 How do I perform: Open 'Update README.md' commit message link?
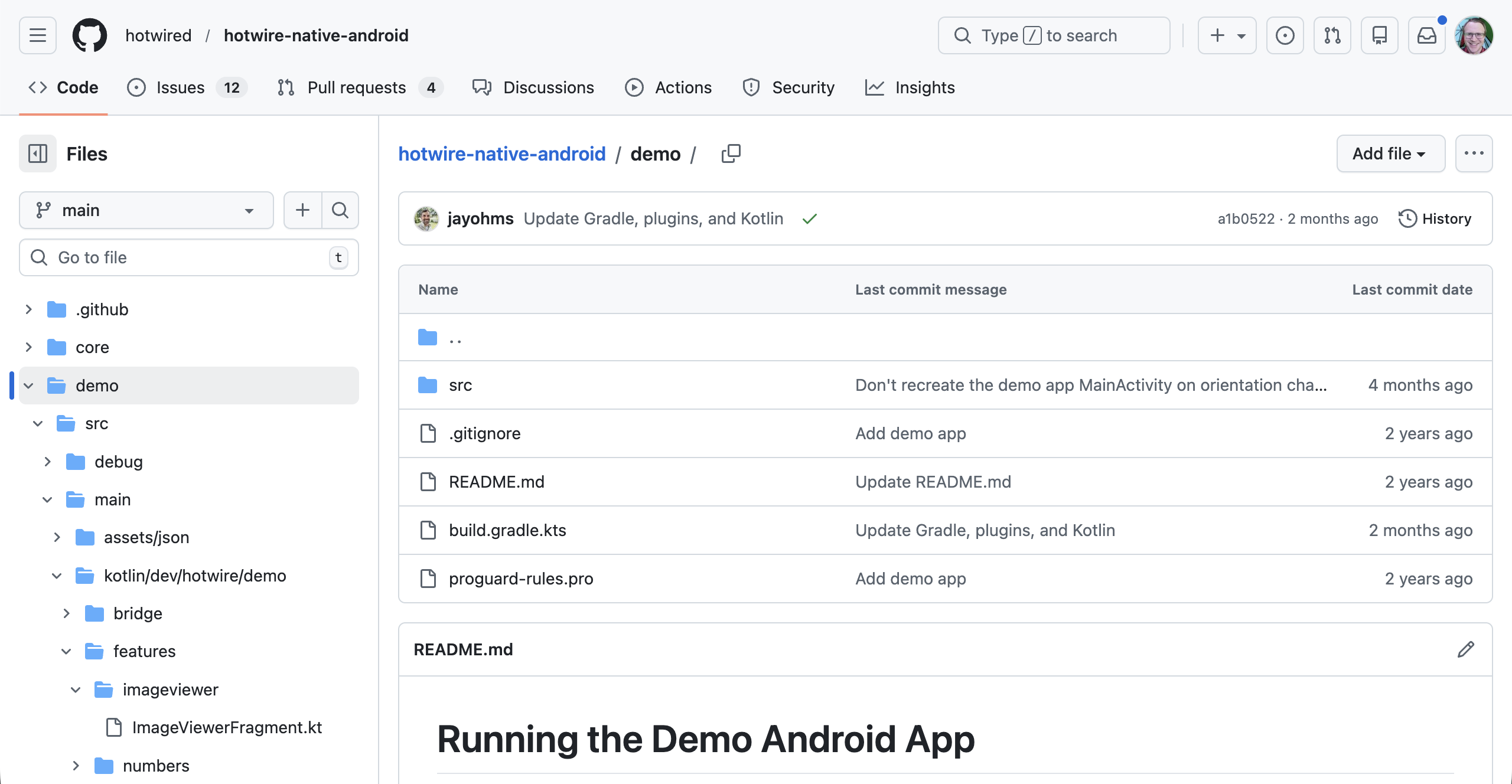[933, 482]
